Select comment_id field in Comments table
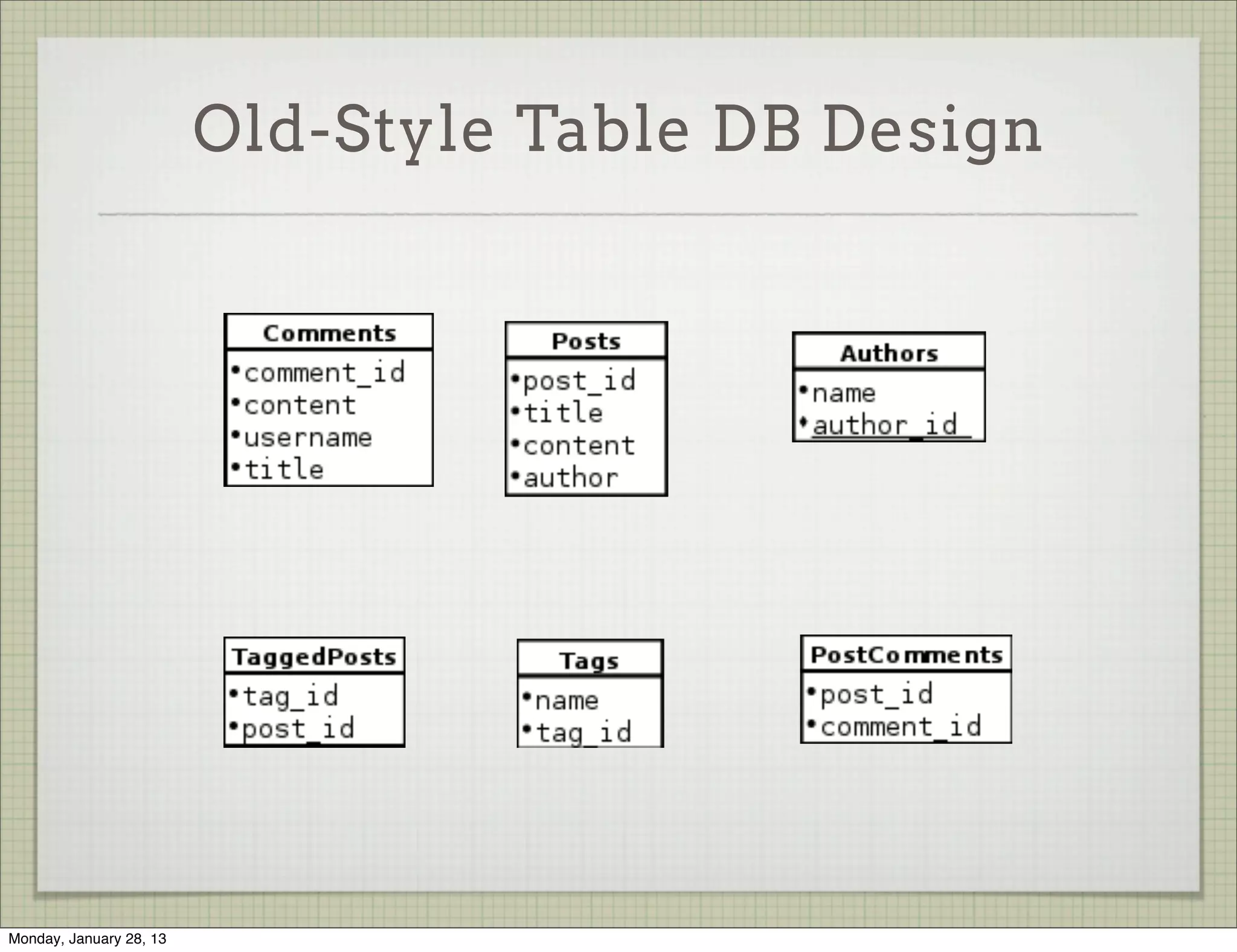The image size is (1237, 952). 324,373
